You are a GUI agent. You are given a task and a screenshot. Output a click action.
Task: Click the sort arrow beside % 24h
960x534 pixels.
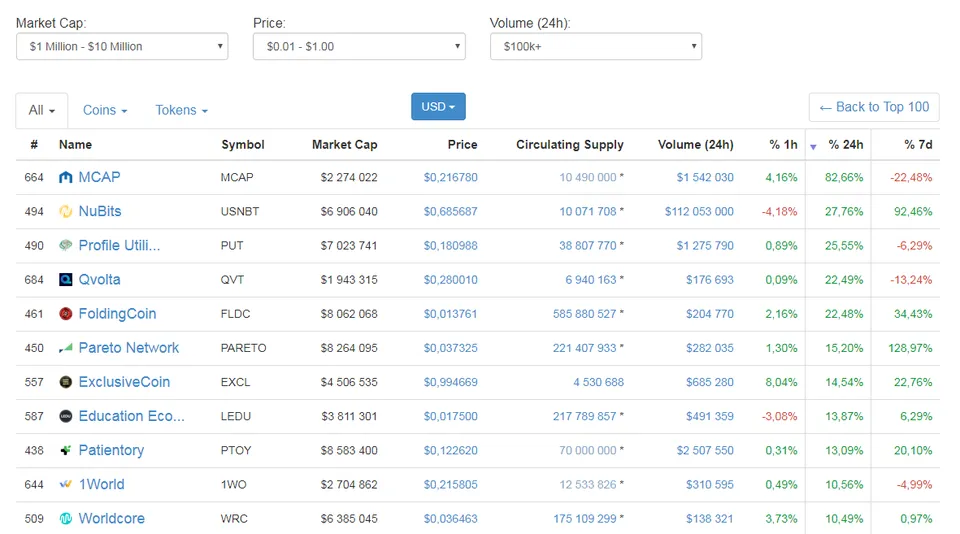coord(813,147)
